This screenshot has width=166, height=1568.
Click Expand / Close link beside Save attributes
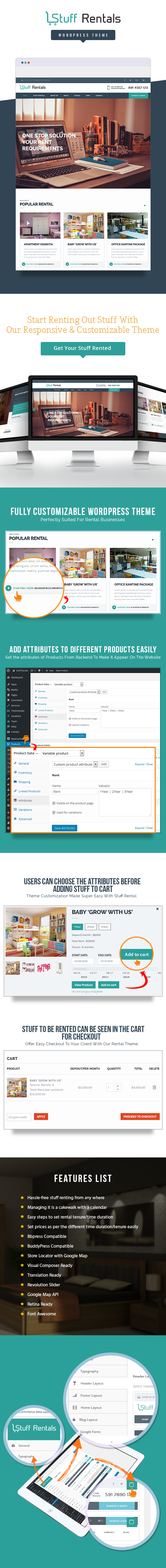pos(143,828)
